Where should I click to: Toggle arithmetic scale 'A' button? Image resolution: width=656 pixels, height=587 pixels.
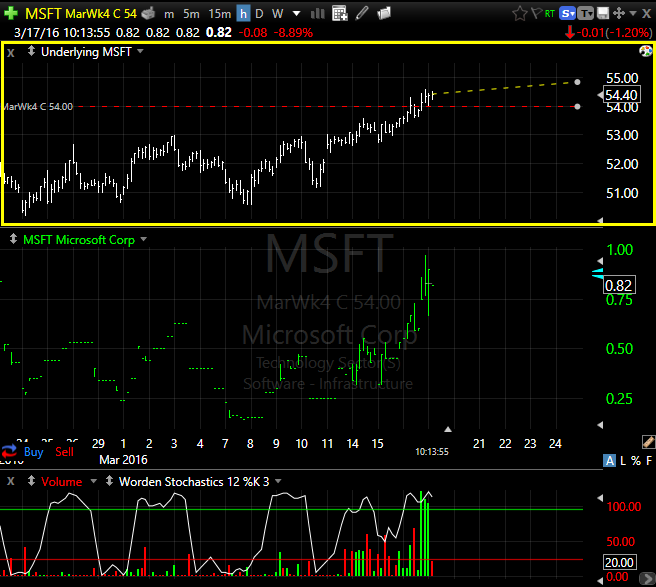tap(610, 461)
